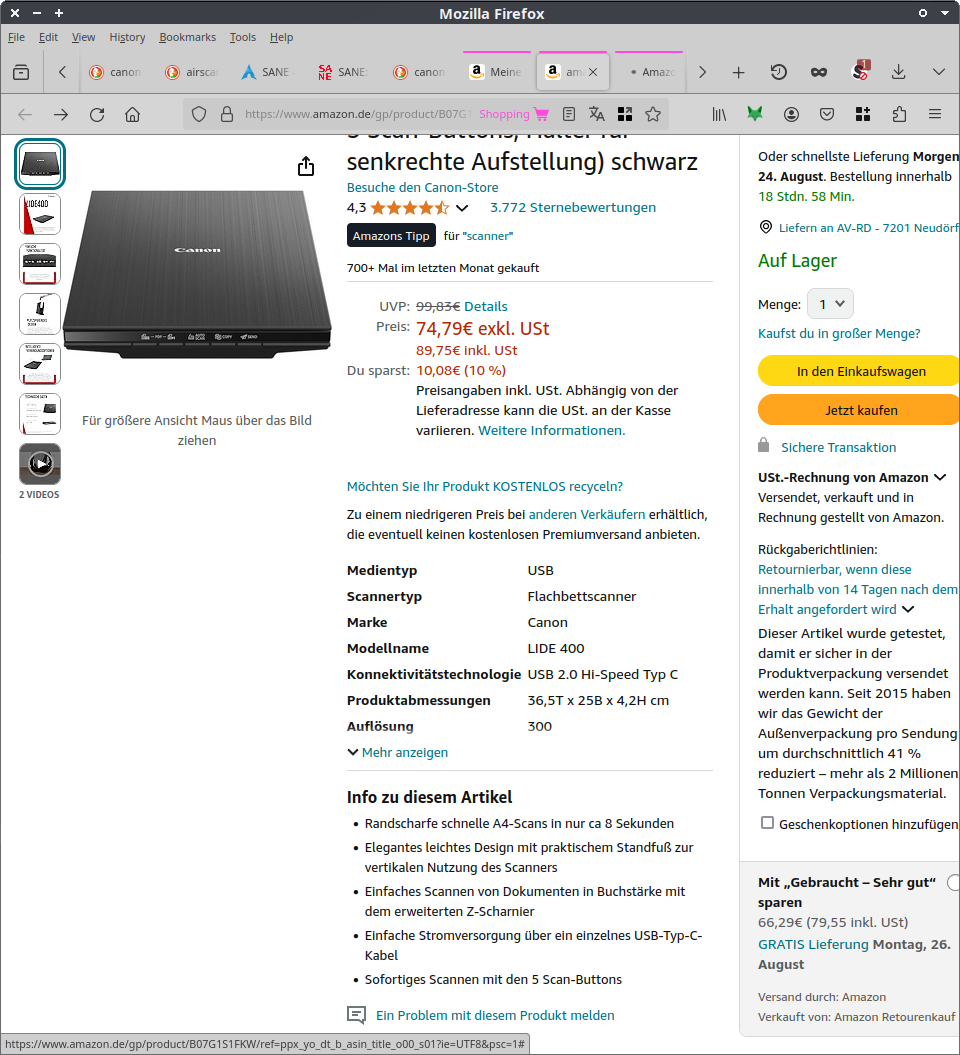Screen dimensions: 960x1055
Task: Check the Geschenkoptionen hinzufügen checkbox
Action: click(x=767, y=823)
